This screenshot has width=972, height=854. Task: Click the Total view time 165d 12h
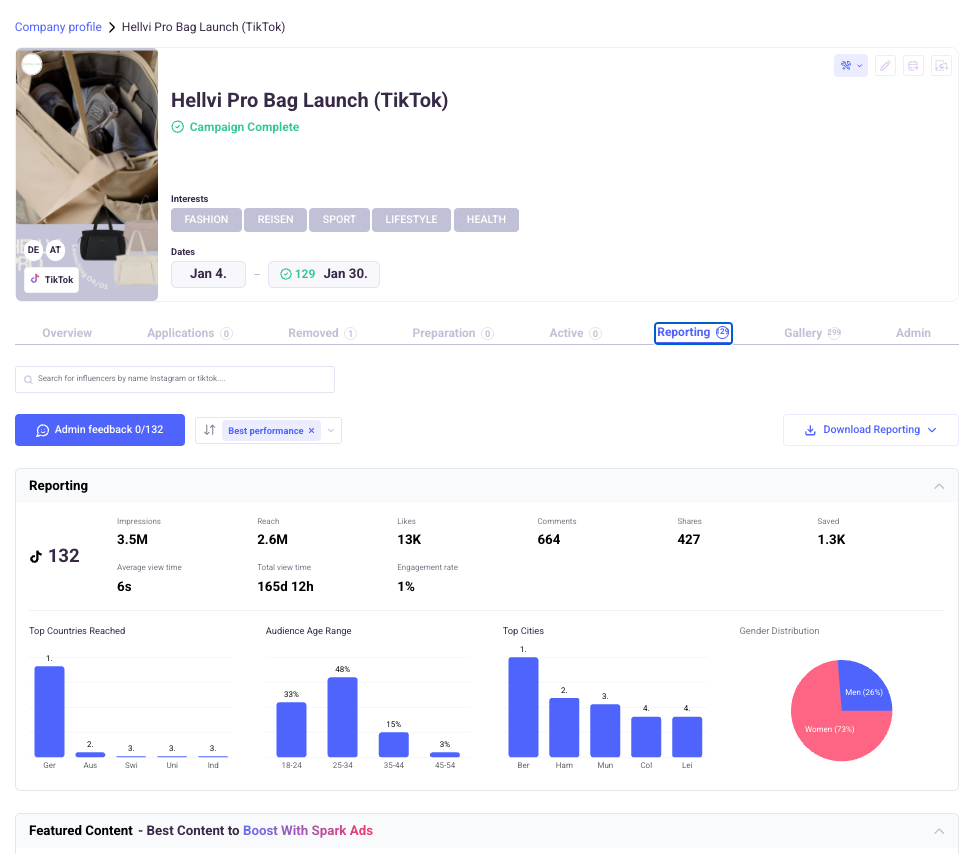click(x=285, y=586)
